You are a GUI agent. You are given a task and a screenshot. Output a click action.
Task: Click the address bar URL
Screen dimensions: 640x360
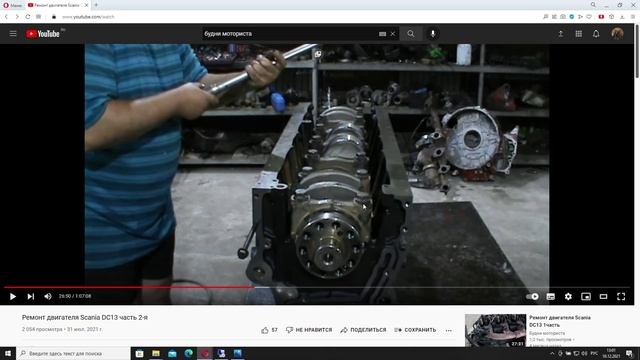pyautogui.click(x=88, y=17)
